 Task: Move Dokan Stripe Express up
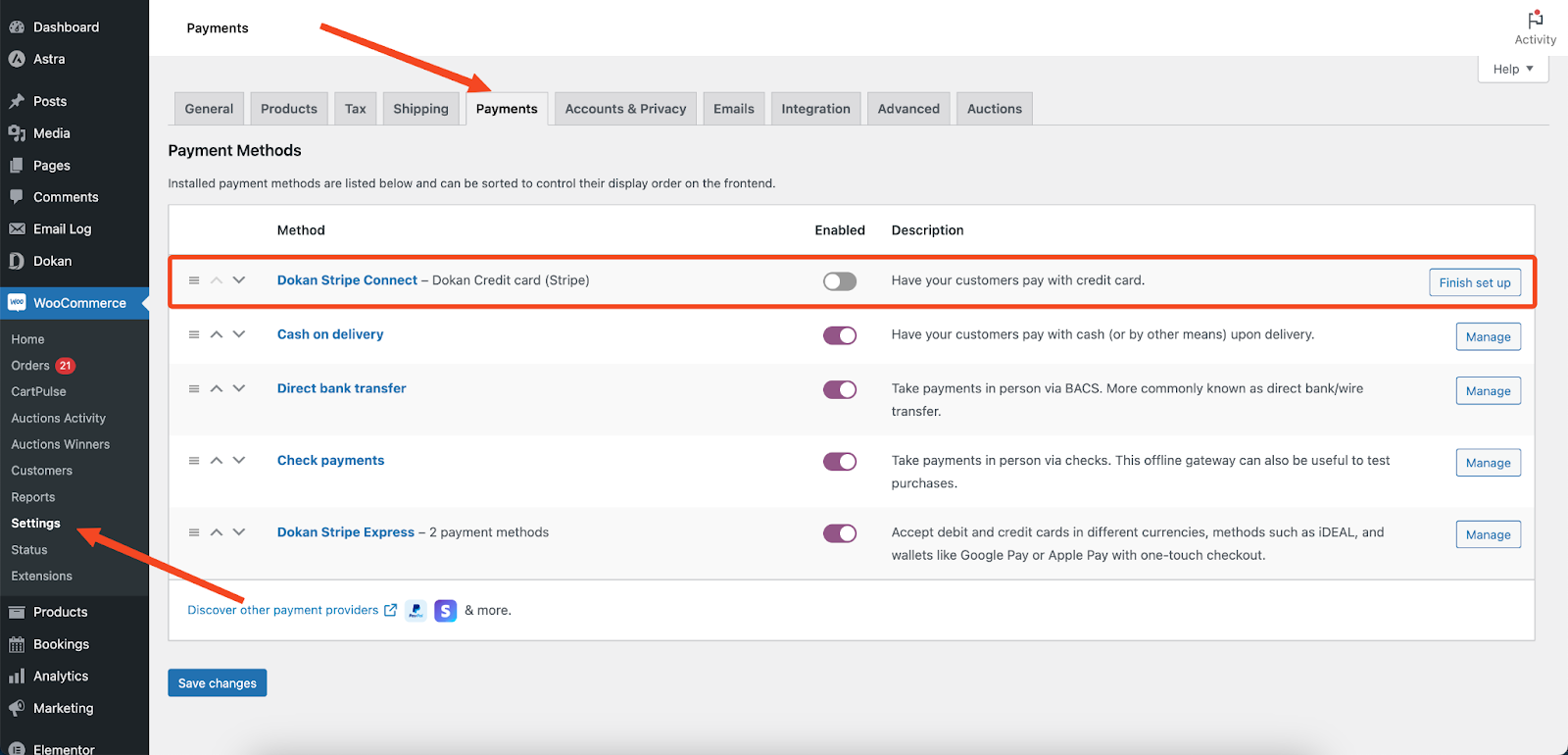coord(217,532)
